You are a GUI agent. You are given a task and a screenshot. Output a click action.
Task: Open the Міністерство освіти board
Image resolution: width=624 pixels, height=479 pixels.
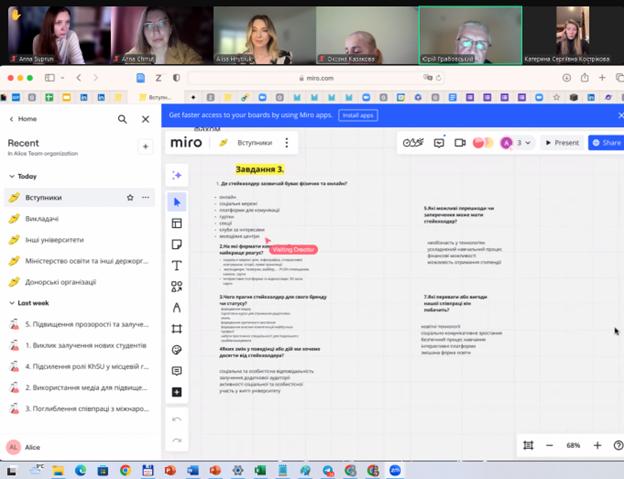point(79,261)
